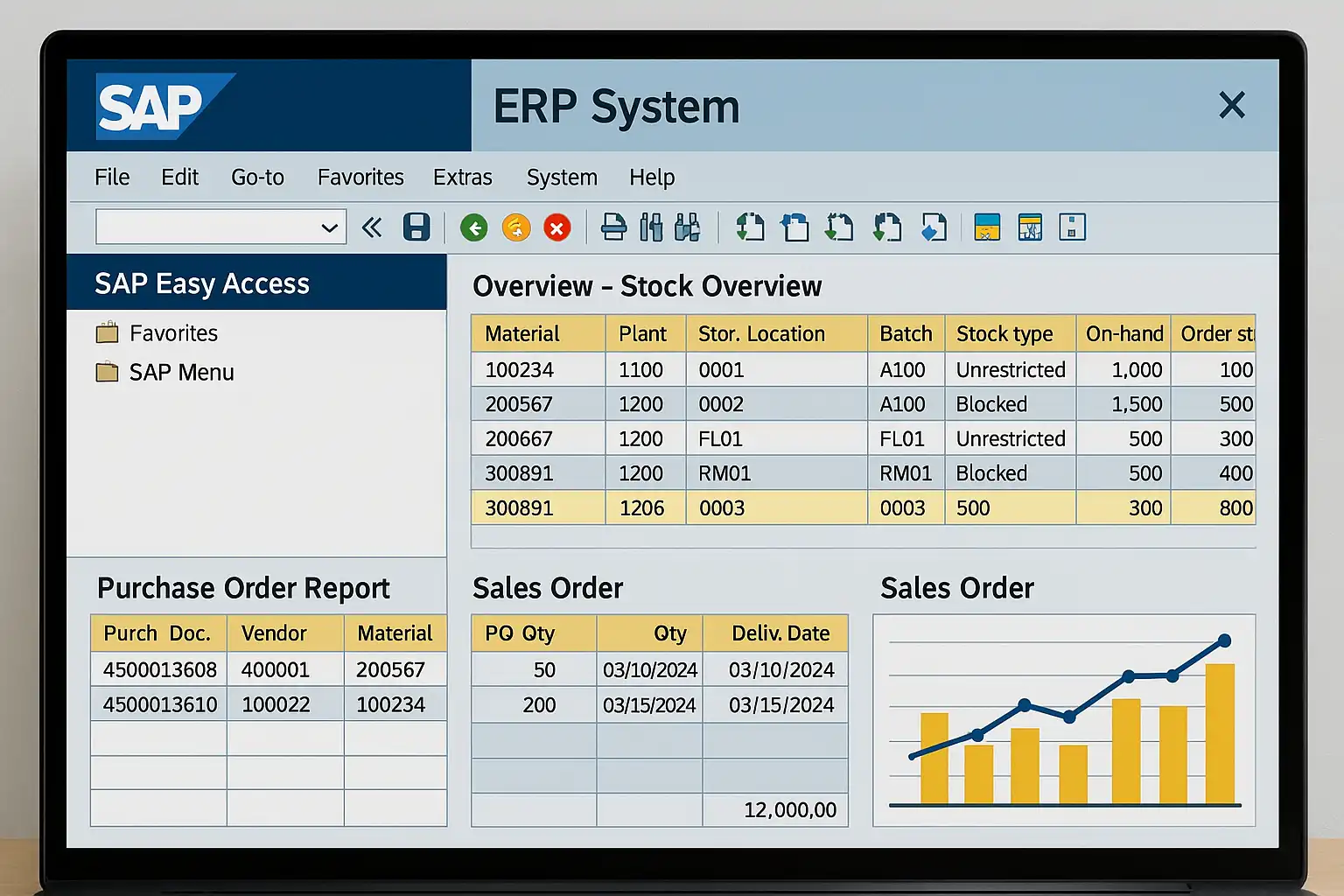This screenshot has width=1344, height=896.
Task: Click the red Cancel icon
Action: 557,228
